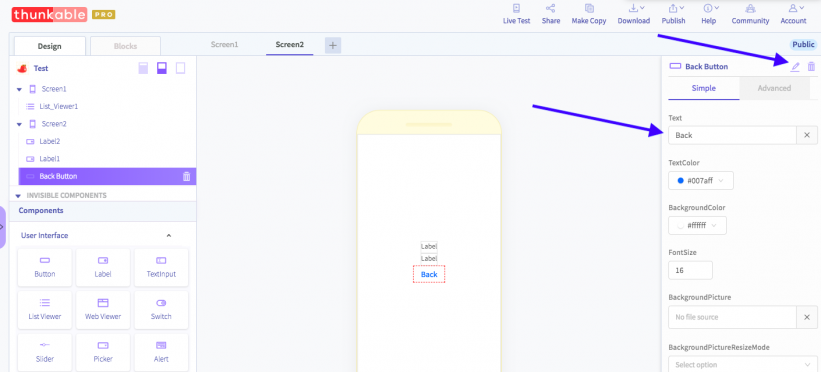
Task: Select Screen2 in the component tree
Action: pos(54,124)
